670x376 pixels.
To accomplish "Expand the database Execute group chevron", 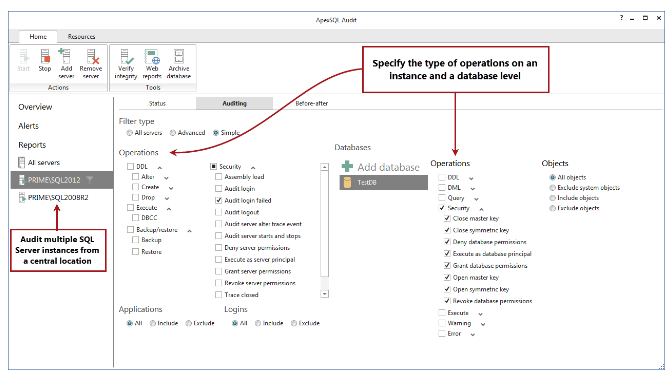I will point(481,314).
